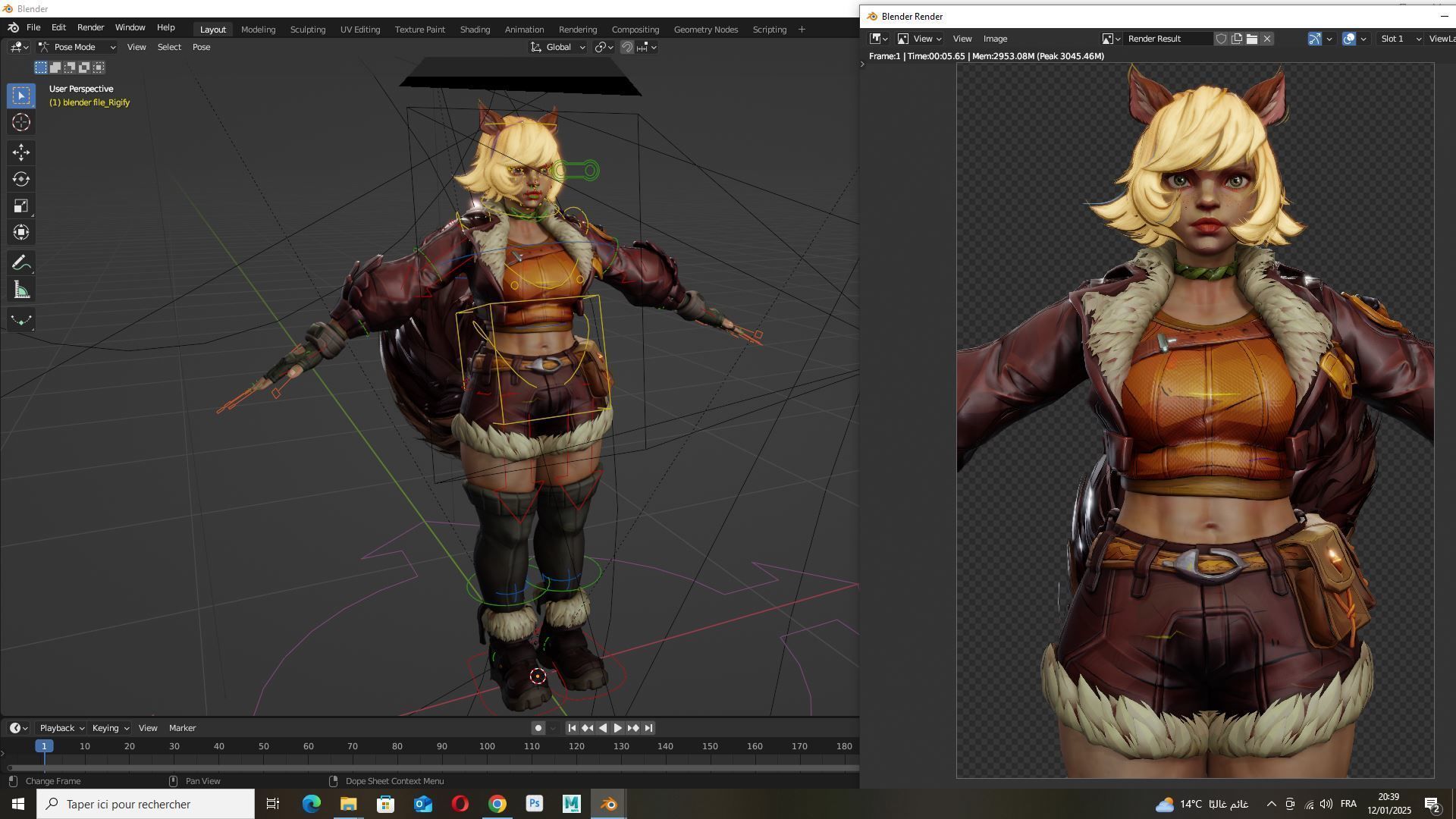
Task: Jump to the timeline start frame
Action: (572, 728)
